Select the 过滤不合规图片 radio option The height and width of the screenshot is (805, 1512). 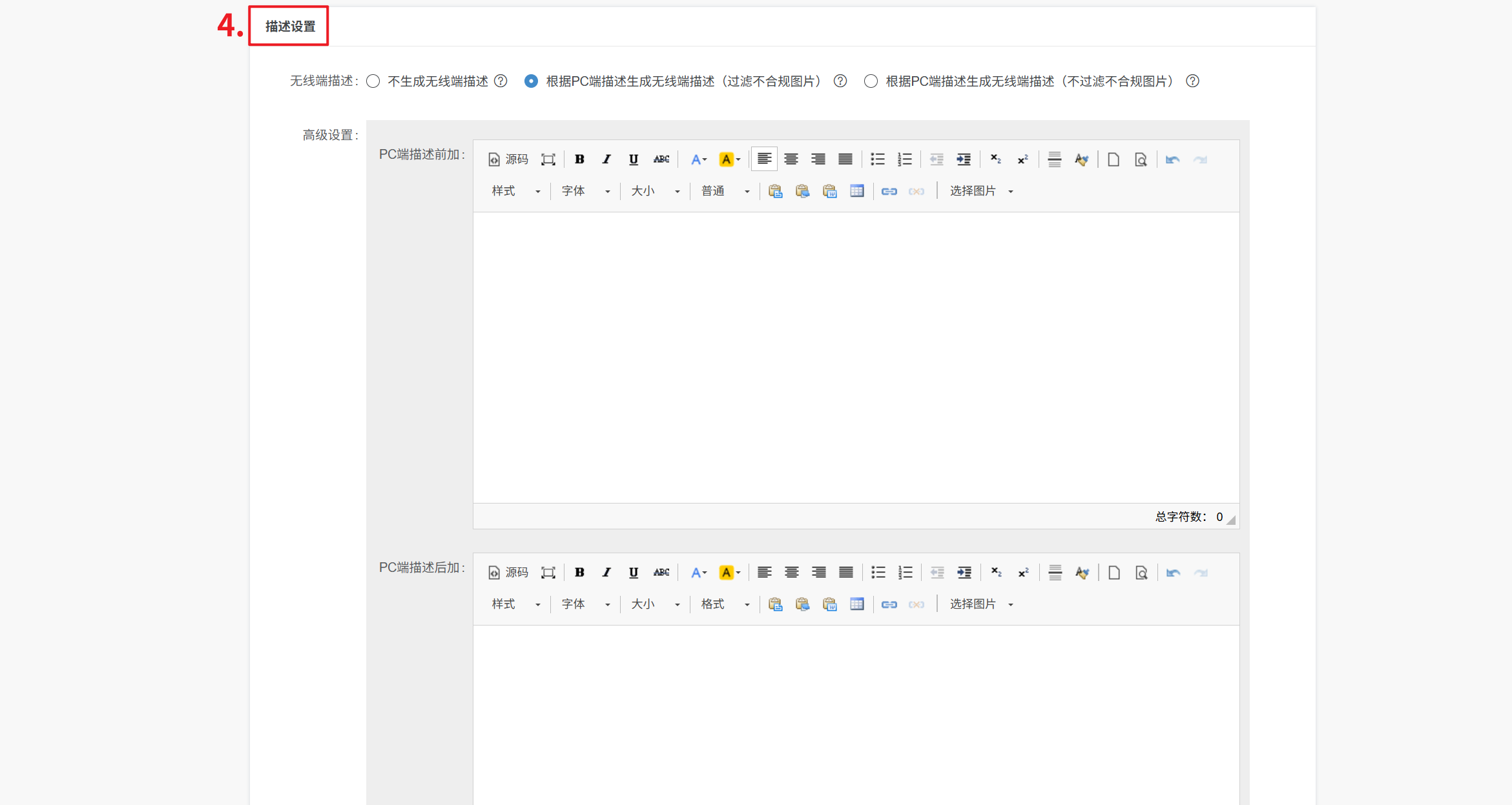[531, 81]
